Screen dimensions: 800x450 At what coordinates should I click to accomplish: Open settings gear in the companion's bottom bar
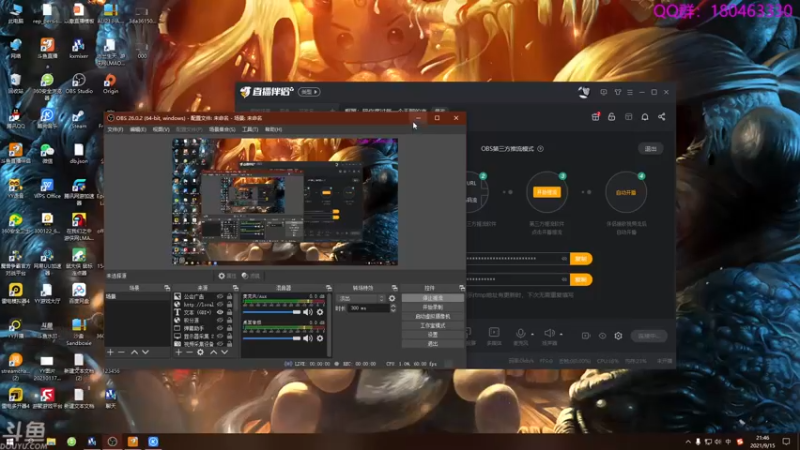coord(618,336)
